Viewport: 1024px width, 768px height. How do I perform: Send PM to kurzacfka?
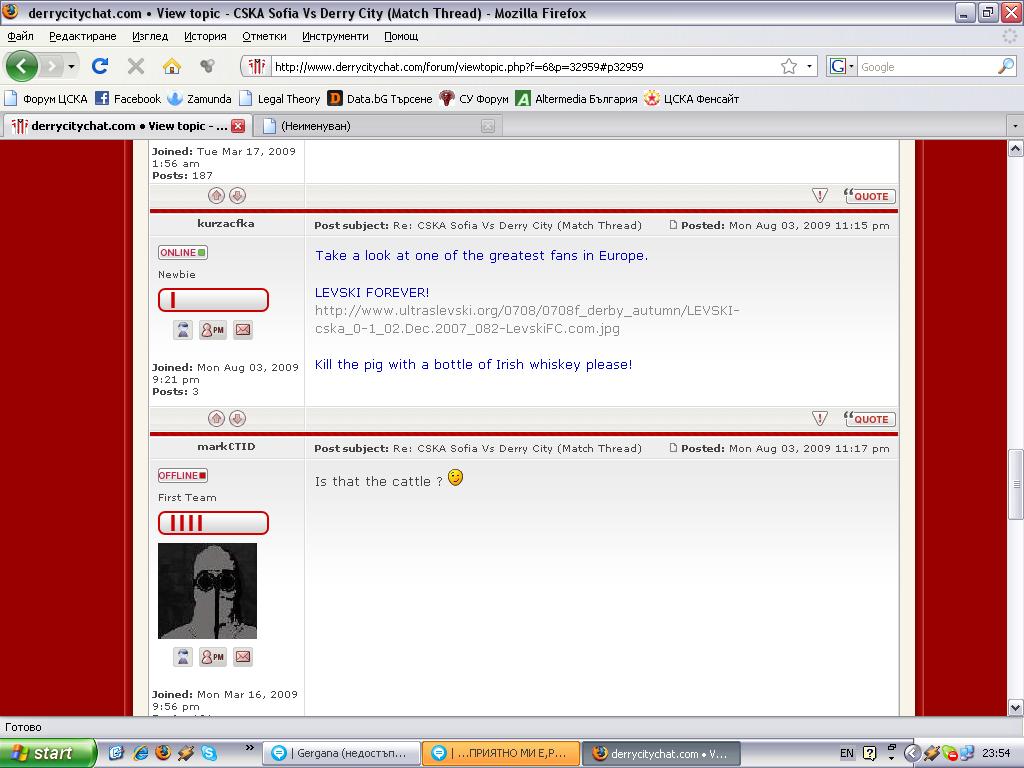(x=212, y=330)
